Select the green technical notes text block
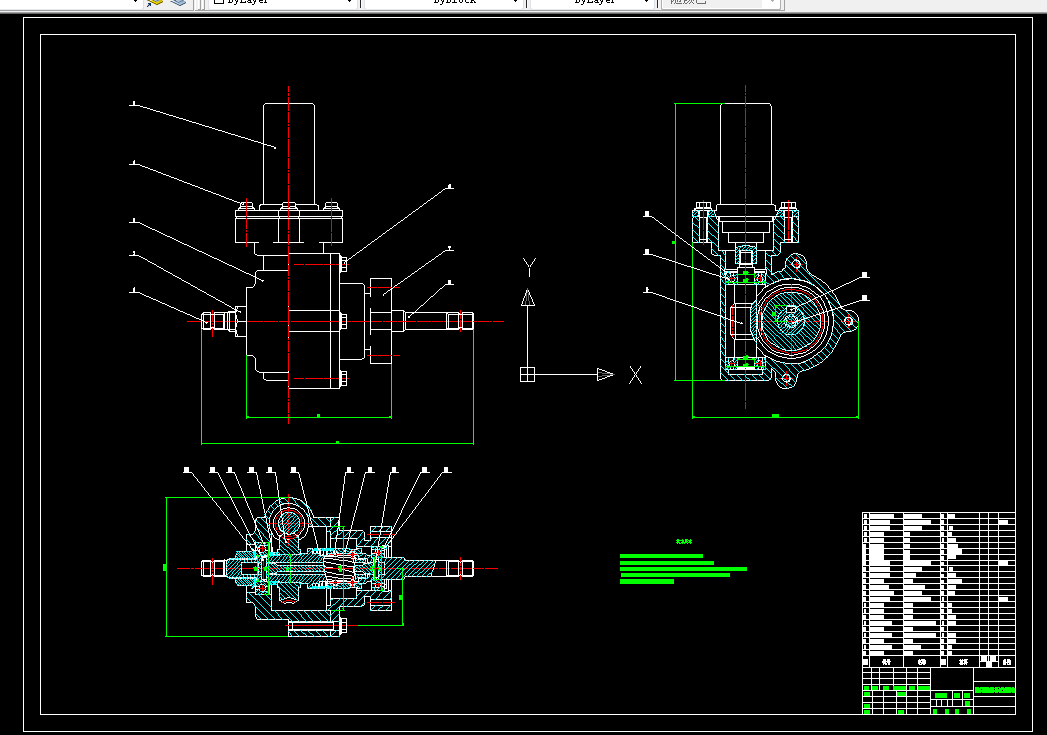Screen dimensions: 1047x735 (683, 568)
